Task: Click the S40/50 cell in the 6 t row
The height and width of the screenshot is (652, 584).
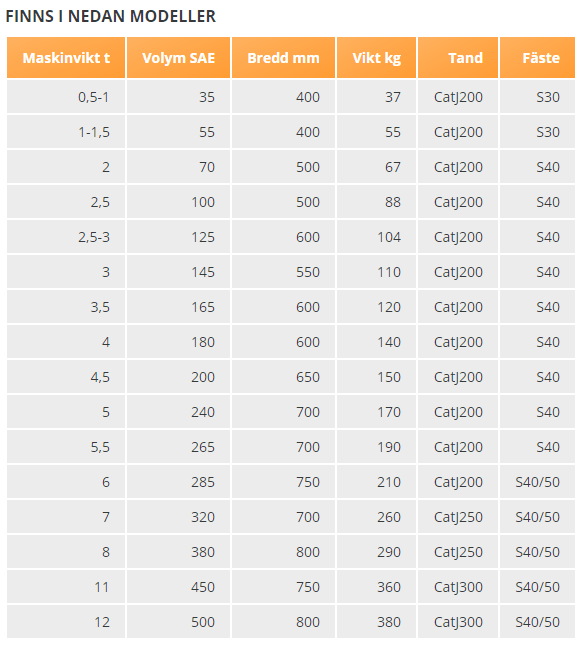Action: [x=537, y=482]
